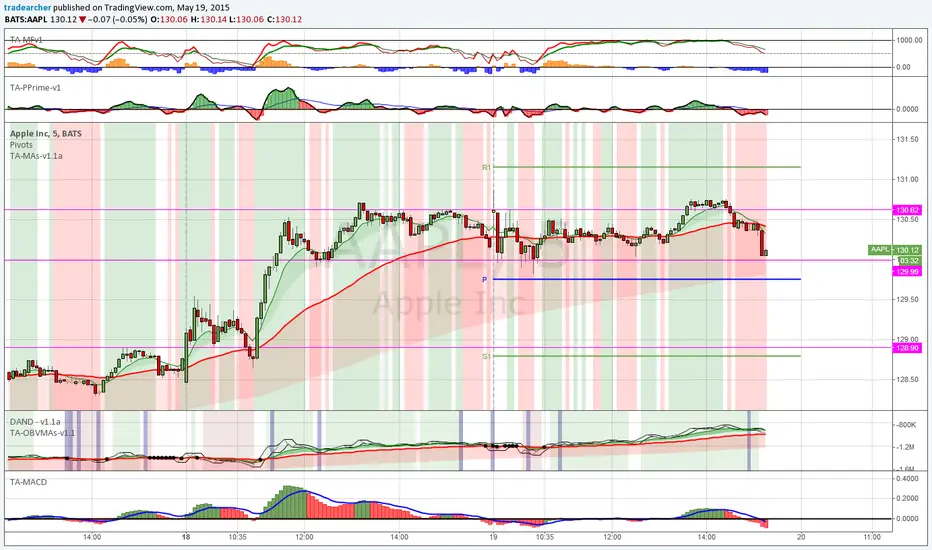Viewport: 932px width, 550px height.
Task: Click the close value C:130.12 in header
Action: (x=284, y=19)
